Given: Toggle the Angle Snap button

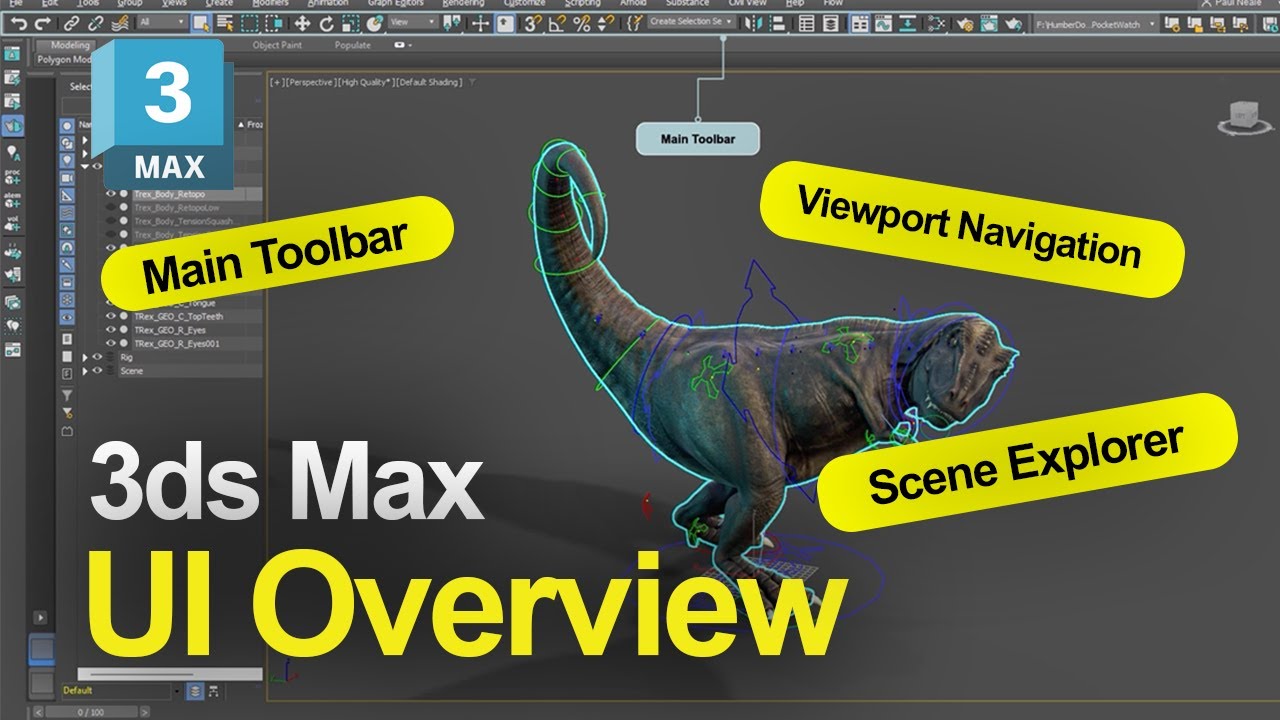Looking at the screenshot, I should point(557,22).
